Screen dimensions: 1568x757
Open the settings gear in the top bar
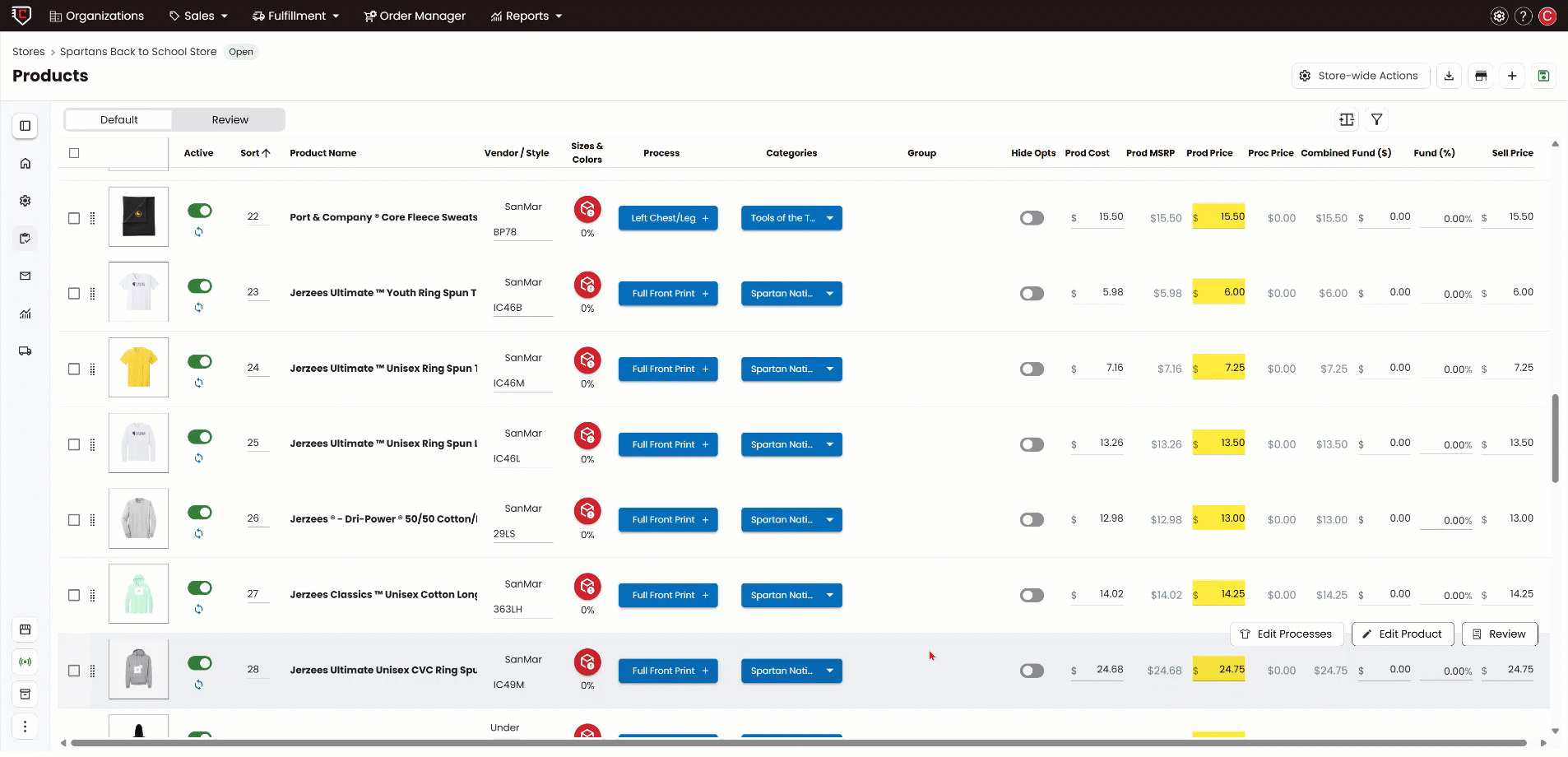click(1499, 16)
